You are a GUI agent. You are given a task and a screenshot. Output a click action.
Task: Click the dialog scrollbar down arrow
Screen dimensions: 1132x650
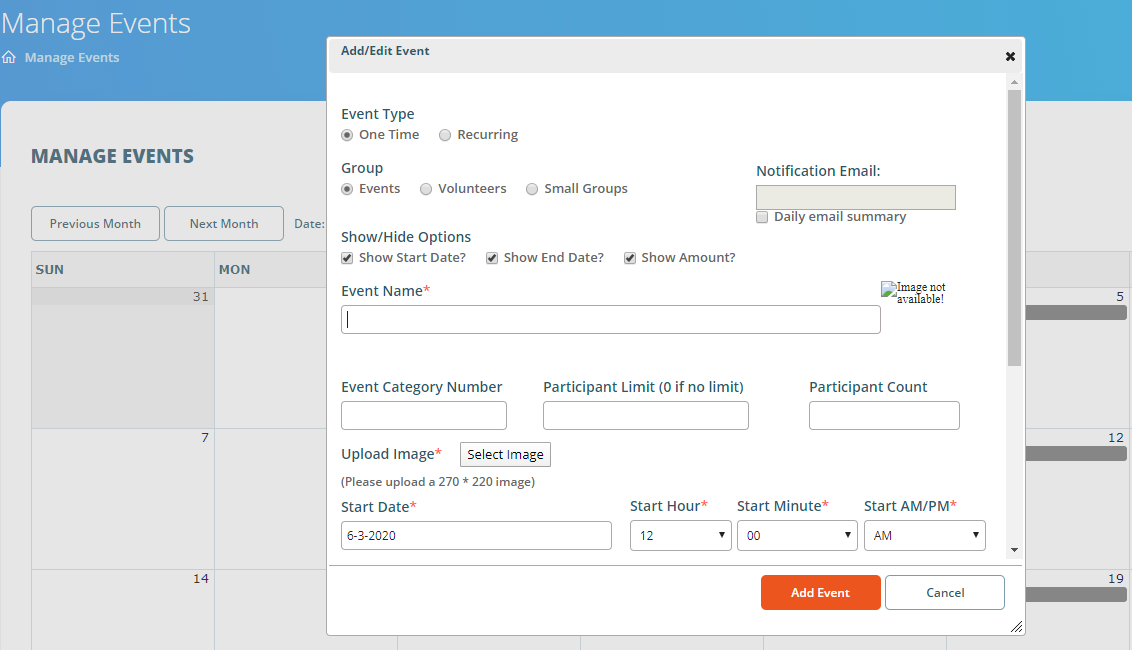pos(1014,550)
